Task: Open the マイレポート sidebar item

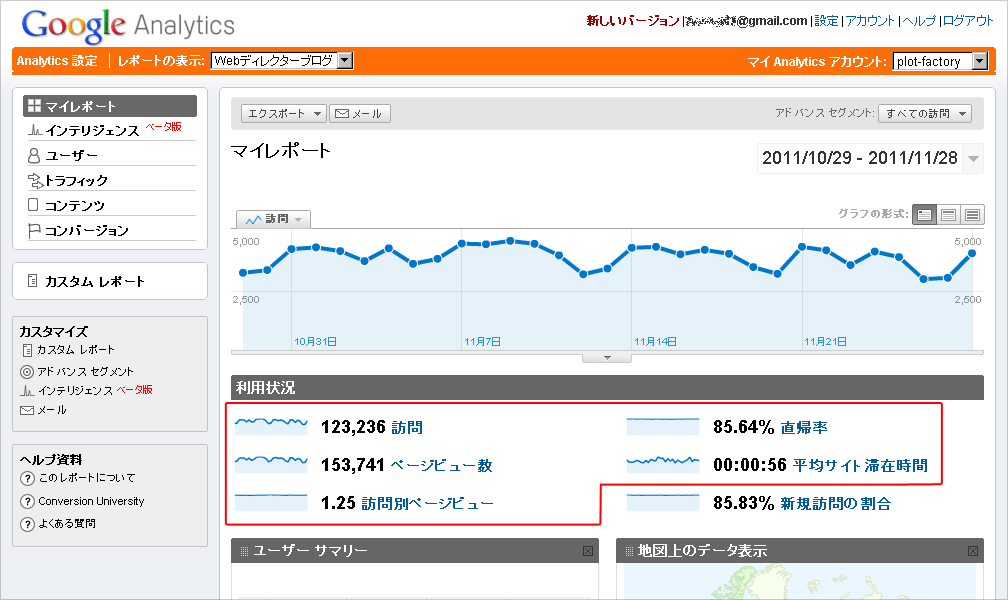Action: (x=110, y=106)
